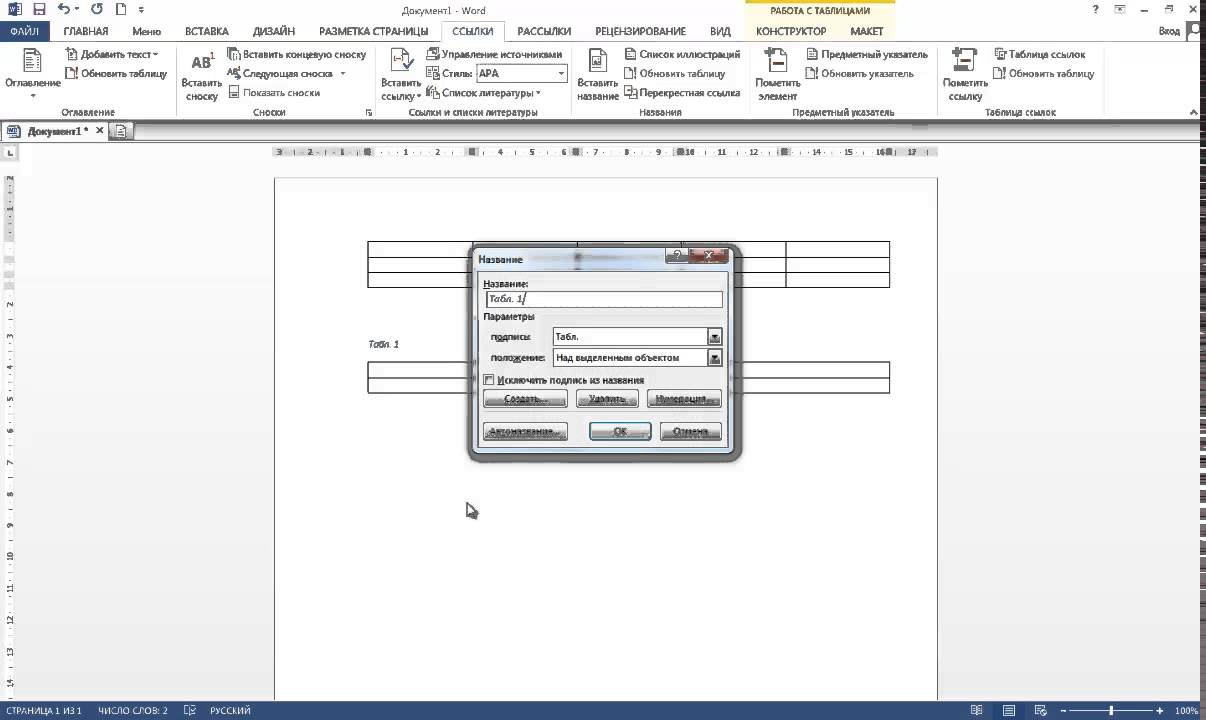Image resolution: width=1206 pixels, height=720 pixels.
Task: Click Показать сноски
Action: tap(274, 92)
